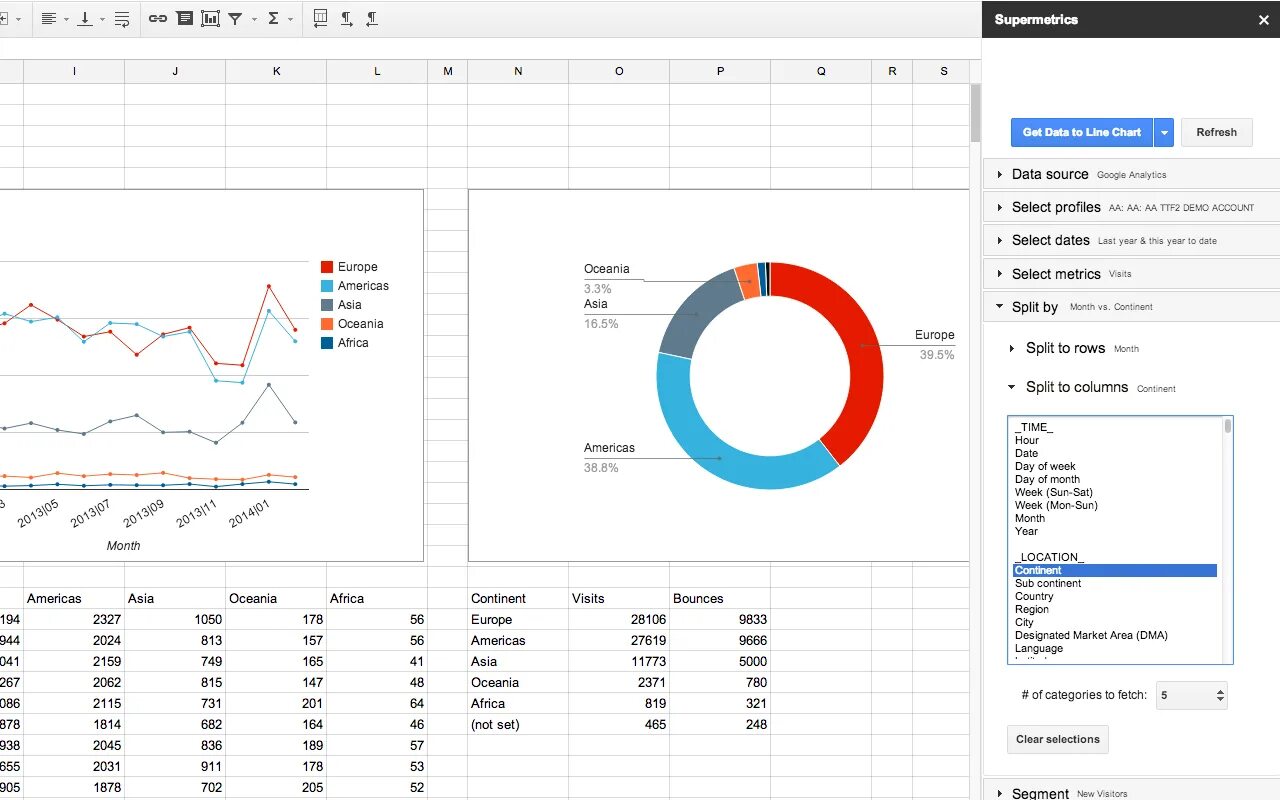Image resolution: width=1280 pixels, height=800 pixels.
Task: Click the Create a filter icon
Action: pyautogui.click(x=236, y=18)
